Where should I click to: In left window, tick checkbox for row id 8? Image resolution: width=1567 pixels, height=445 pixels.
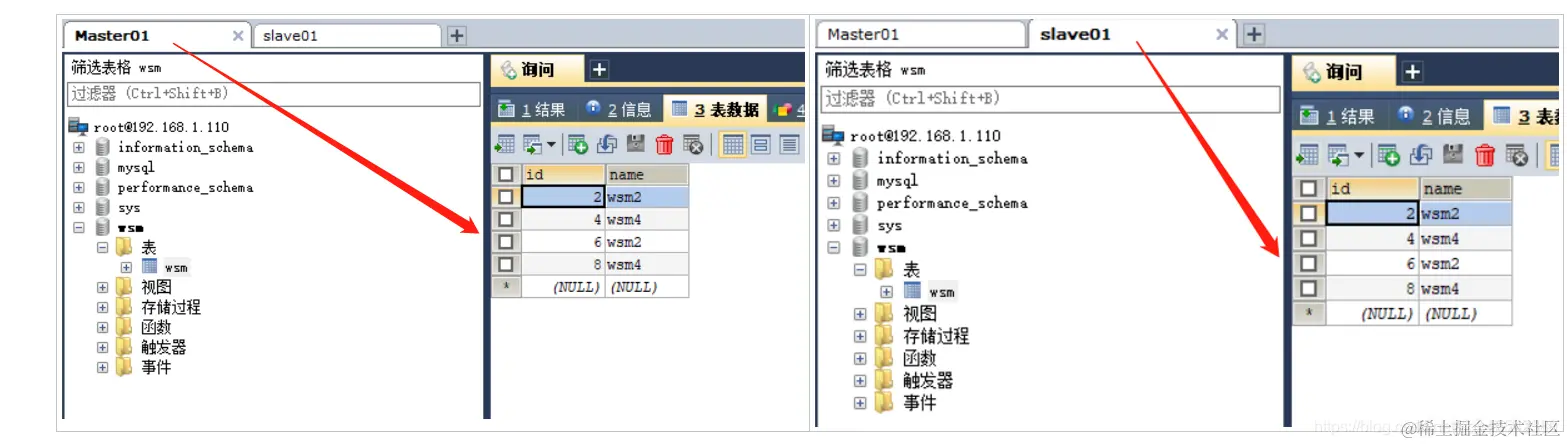click(x=506, y=264)
